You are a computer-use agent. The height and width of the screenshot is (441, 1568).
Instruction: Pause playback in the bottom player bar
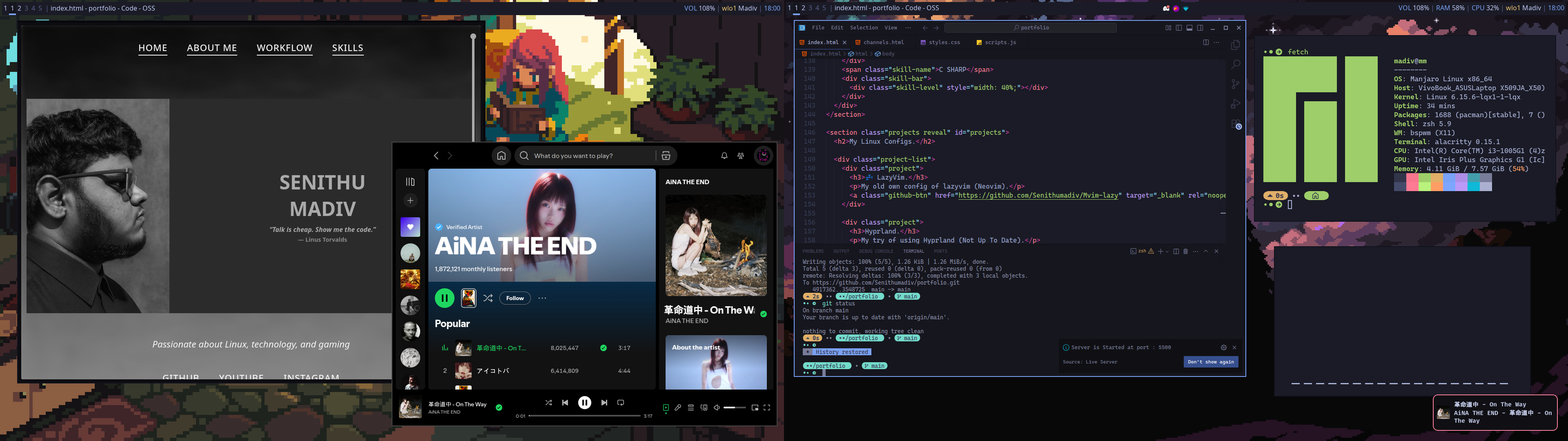(584, 403)
